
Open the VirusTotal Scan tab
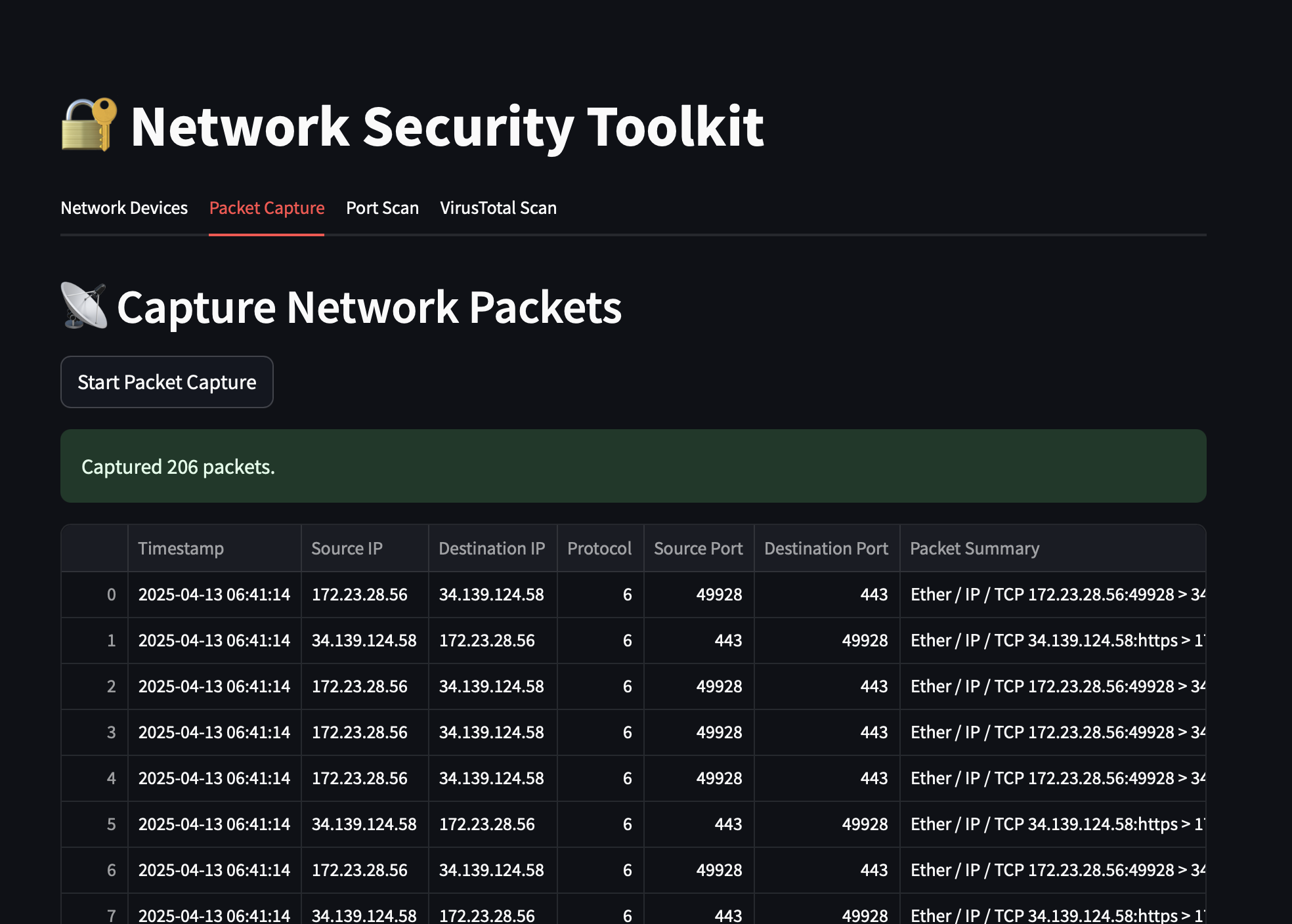point(498,208)
